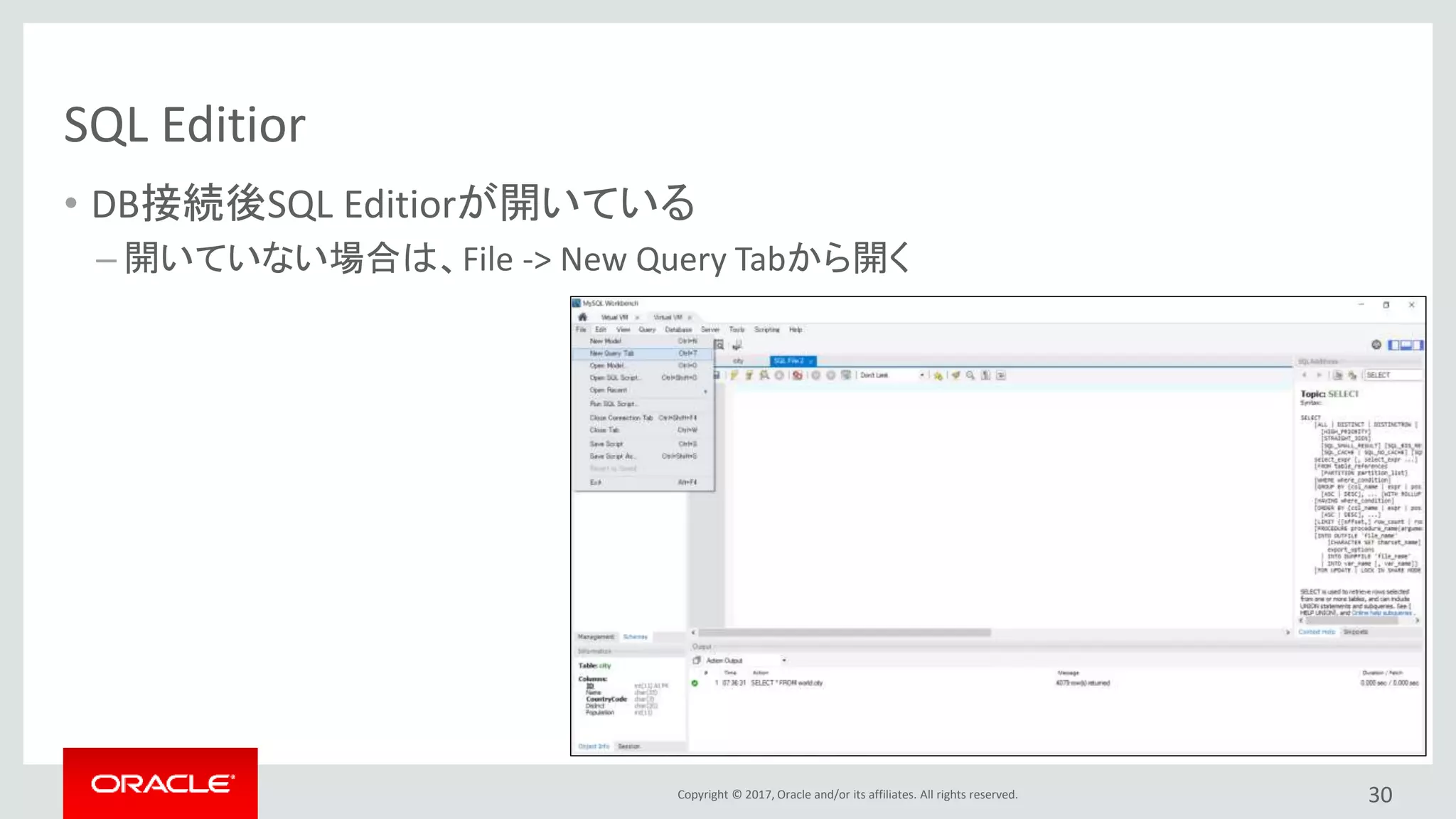Open the Database menu
Screen dimensions: 1456x819
click(x=678, y=330)
